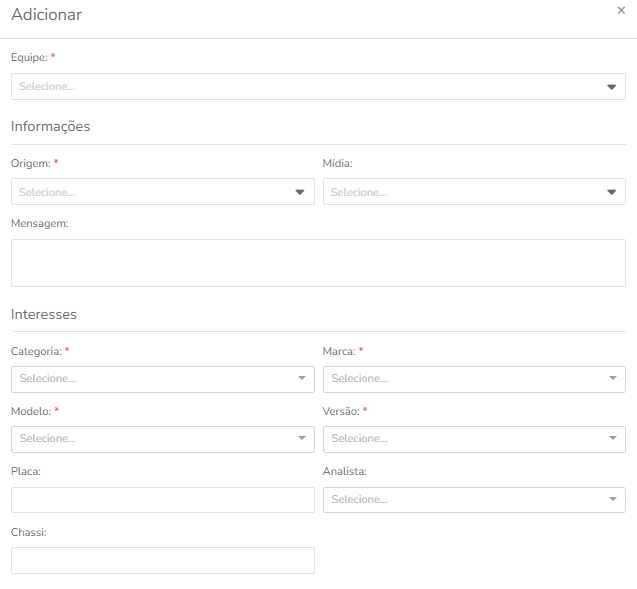Open the Mídia select field
This screenshot has height=589, width=637.
[474, 192]
